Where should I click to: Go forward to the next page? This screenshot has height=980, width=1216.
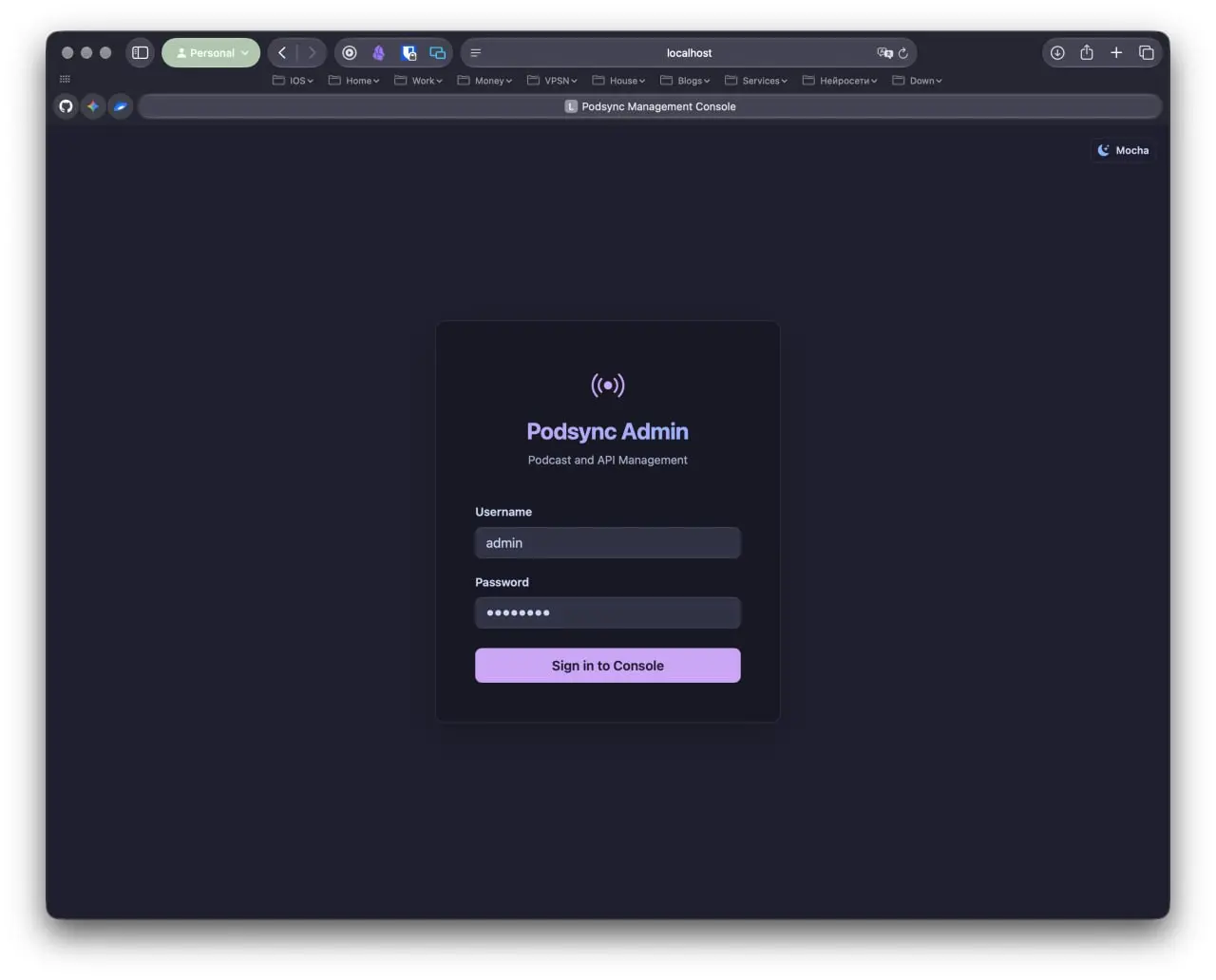[x=312, y=53]
